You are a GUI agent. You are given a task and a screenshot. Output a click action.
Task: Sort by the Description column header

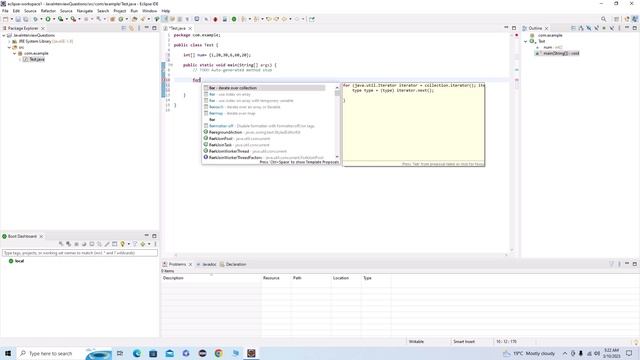(211, 278)
